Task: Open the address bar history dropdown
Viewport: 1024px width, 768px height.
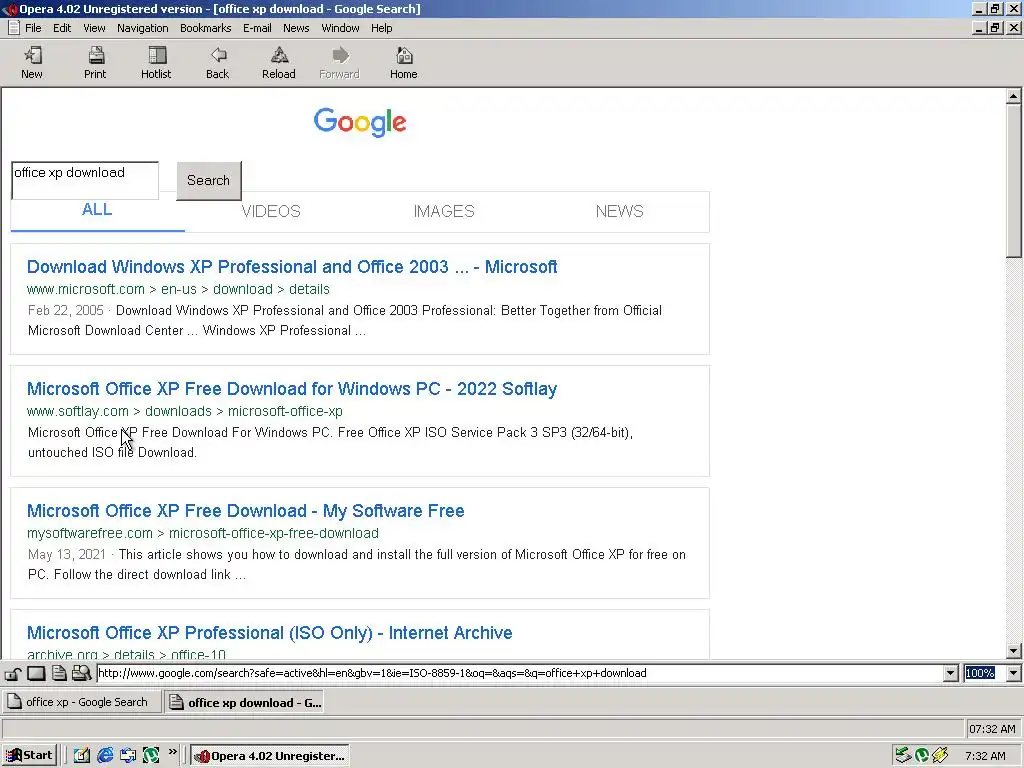Action: coord(951,673)
